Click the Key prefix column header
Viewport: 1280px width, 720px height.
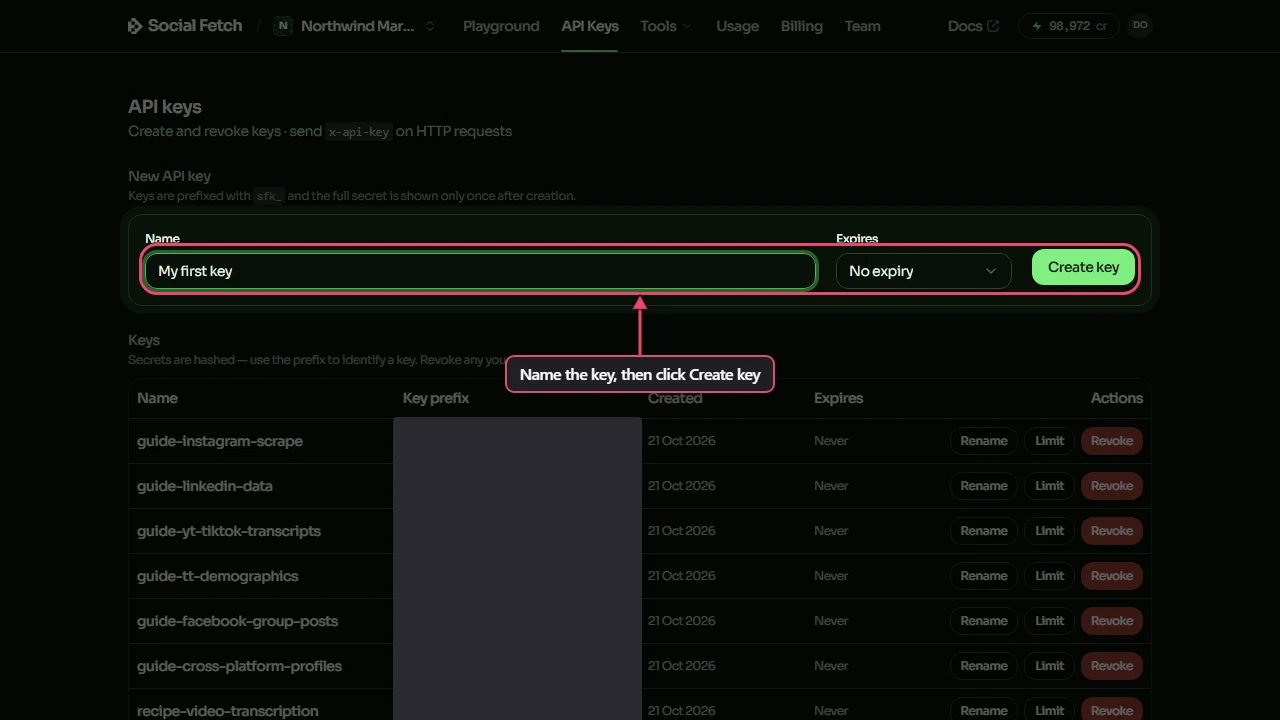click(436, 398)
